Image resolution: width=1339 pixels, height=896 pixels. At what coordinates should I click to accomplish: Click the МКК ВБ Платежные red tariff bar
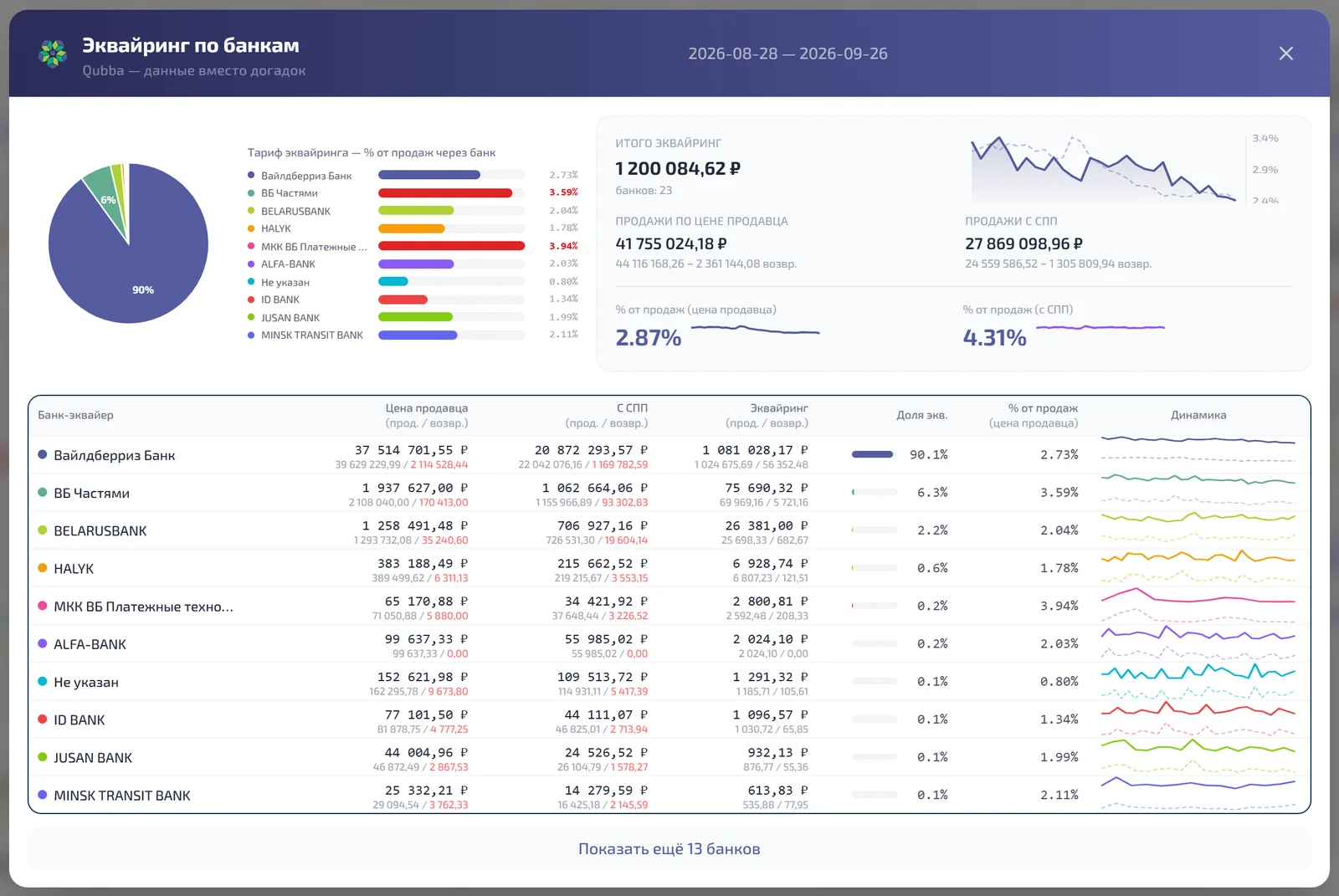pos(451,246)
